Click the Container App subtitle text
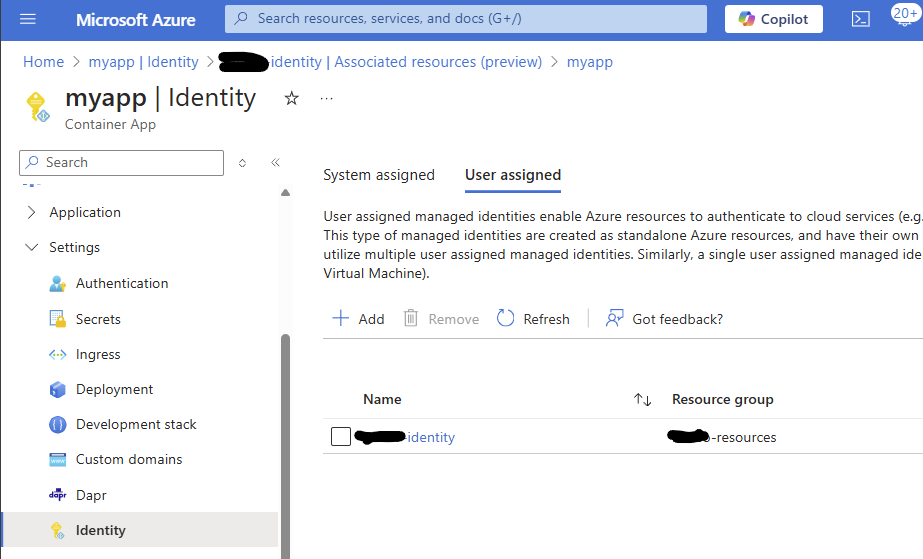The height and width of the screenshot is (559, 923). click(x=110, y=125)
